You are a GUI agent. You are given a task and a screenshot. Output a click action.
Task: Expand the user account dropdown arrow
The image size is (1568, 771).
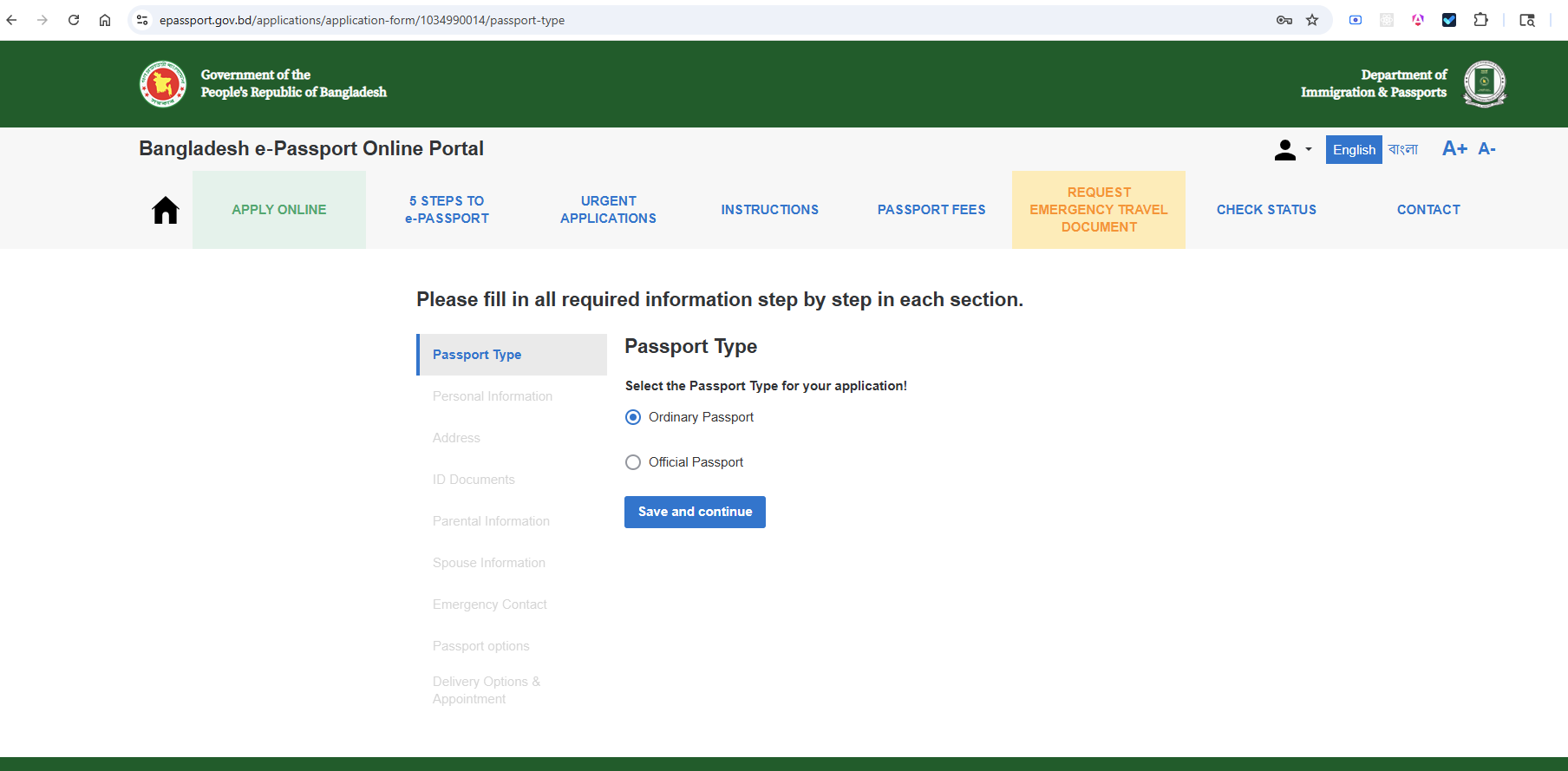(1309, 149)
